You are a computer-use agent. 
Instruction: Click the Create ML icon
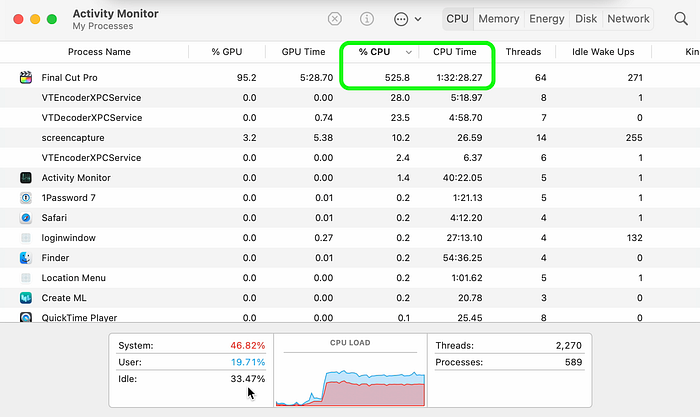(x=26, y=298)
